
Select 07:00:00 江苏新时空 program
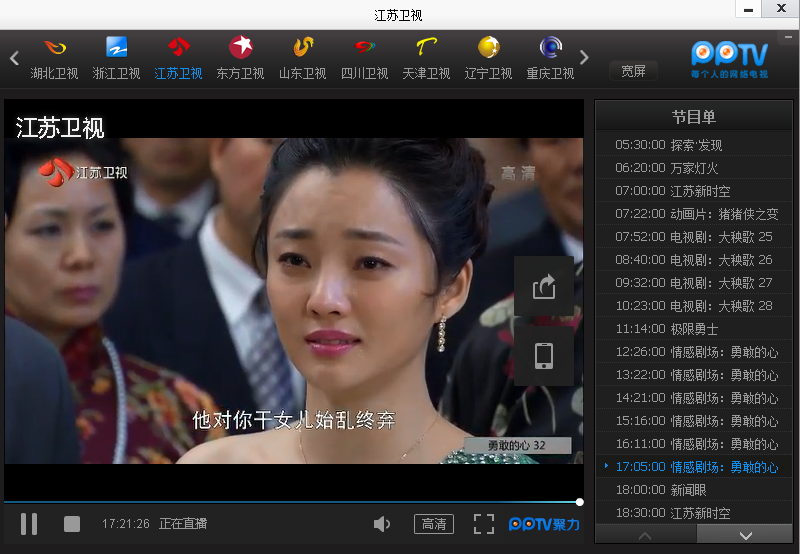pyautogui.click(x=694, y=191)
